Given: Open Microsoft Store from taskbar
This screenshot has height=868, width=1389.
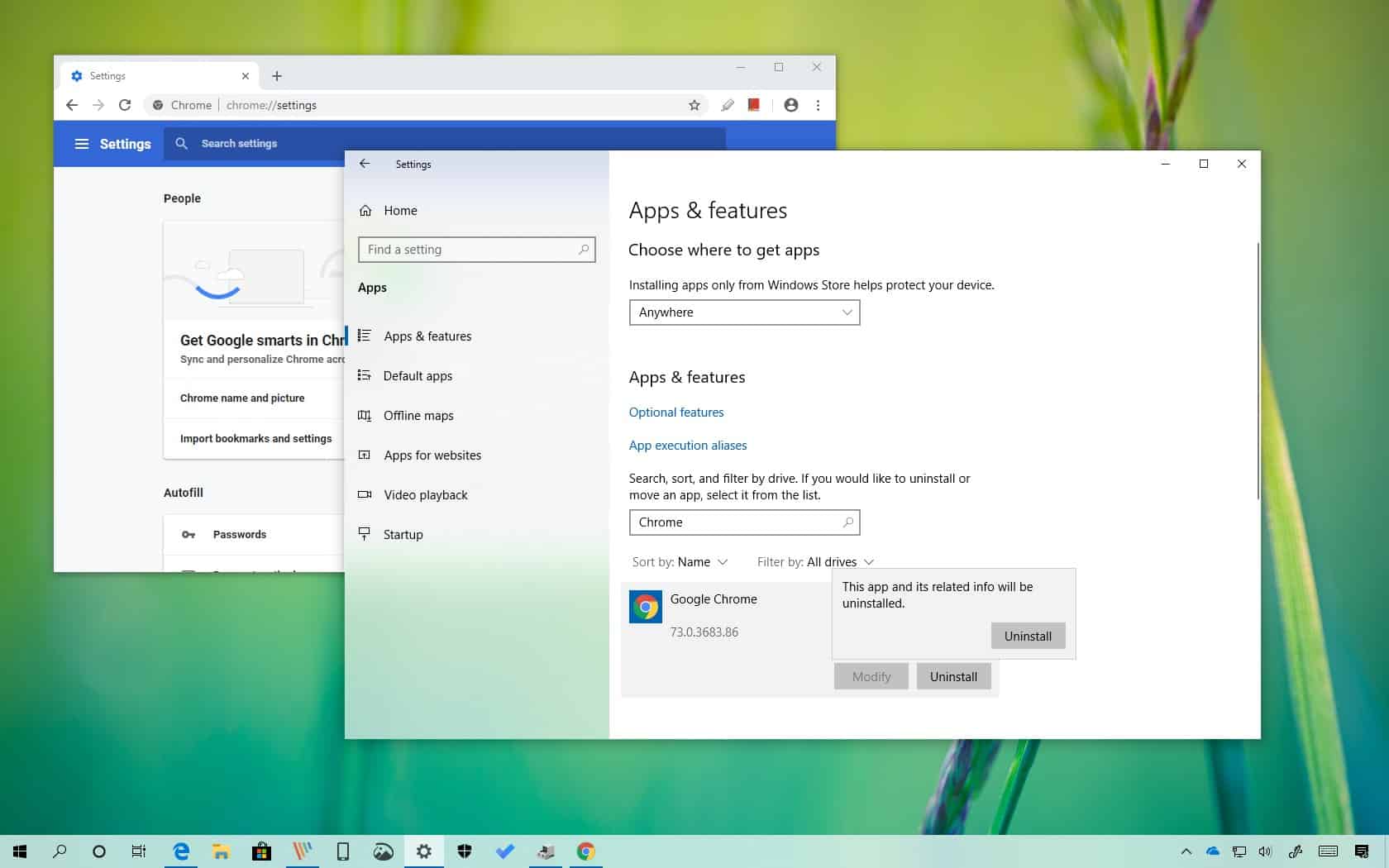Looking at the screenshot, I should click(x=261, y=851).
